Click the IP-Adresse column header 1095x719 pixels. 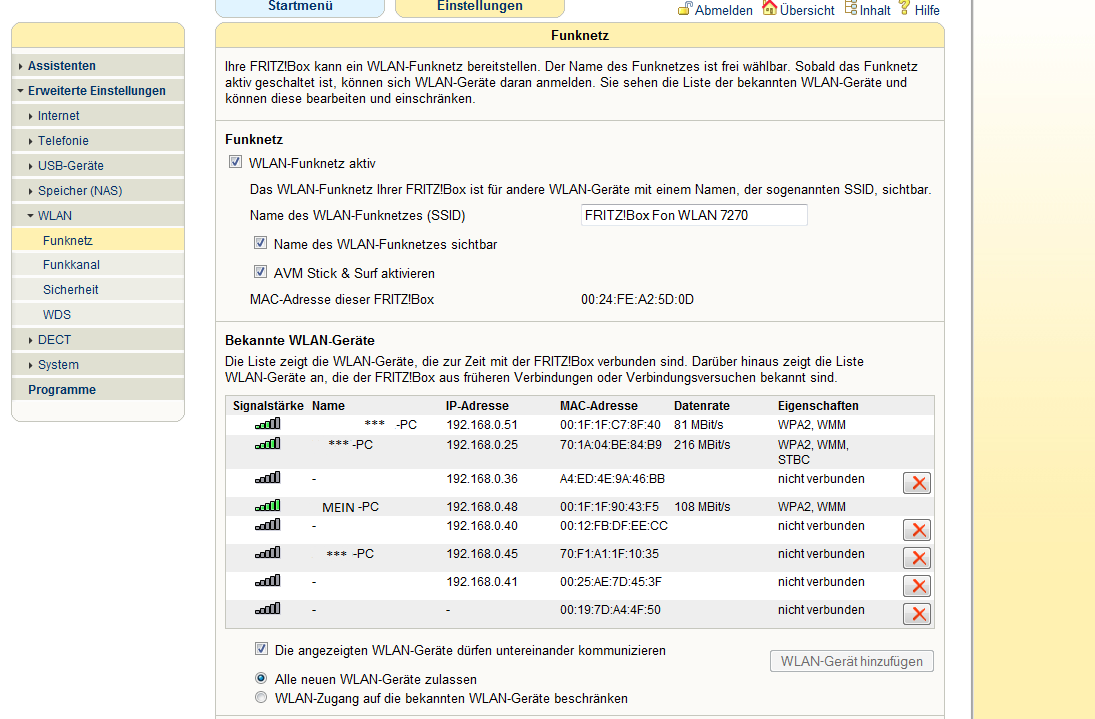pyautogui.click(x=477, y=406)
